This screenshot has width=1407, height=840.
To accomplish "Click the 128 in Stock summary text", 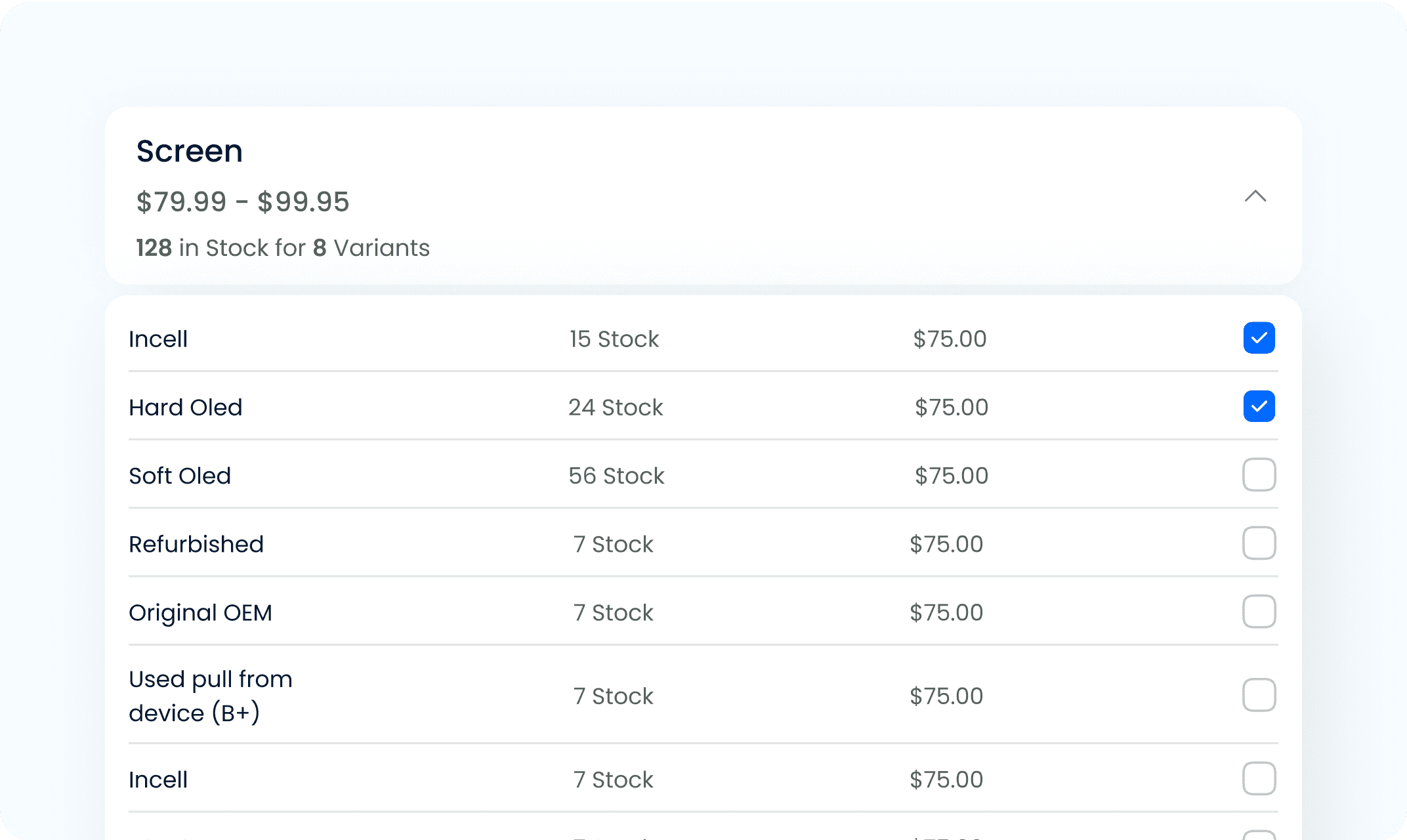I will (283, 248).
